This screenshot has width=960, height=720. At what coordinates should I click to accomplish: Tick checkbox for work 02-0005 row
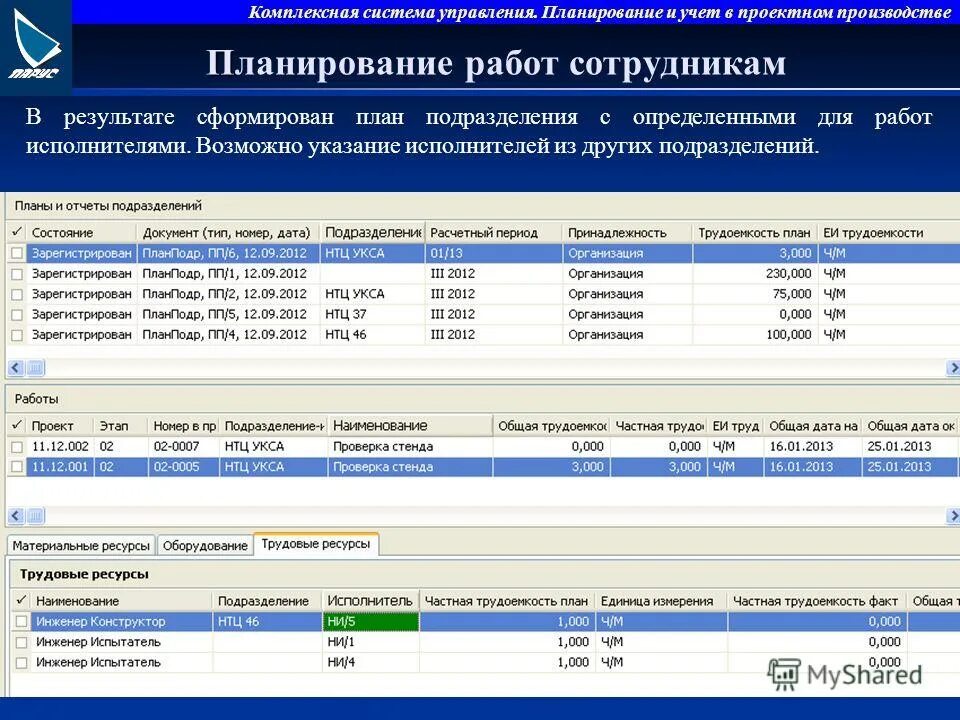[x=17, y=467]
